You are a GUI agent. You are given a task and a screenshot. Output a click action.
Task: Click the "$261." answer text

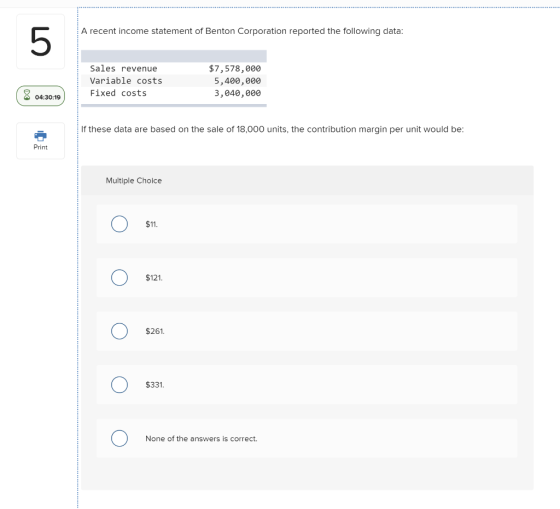(x=155, y=331)
